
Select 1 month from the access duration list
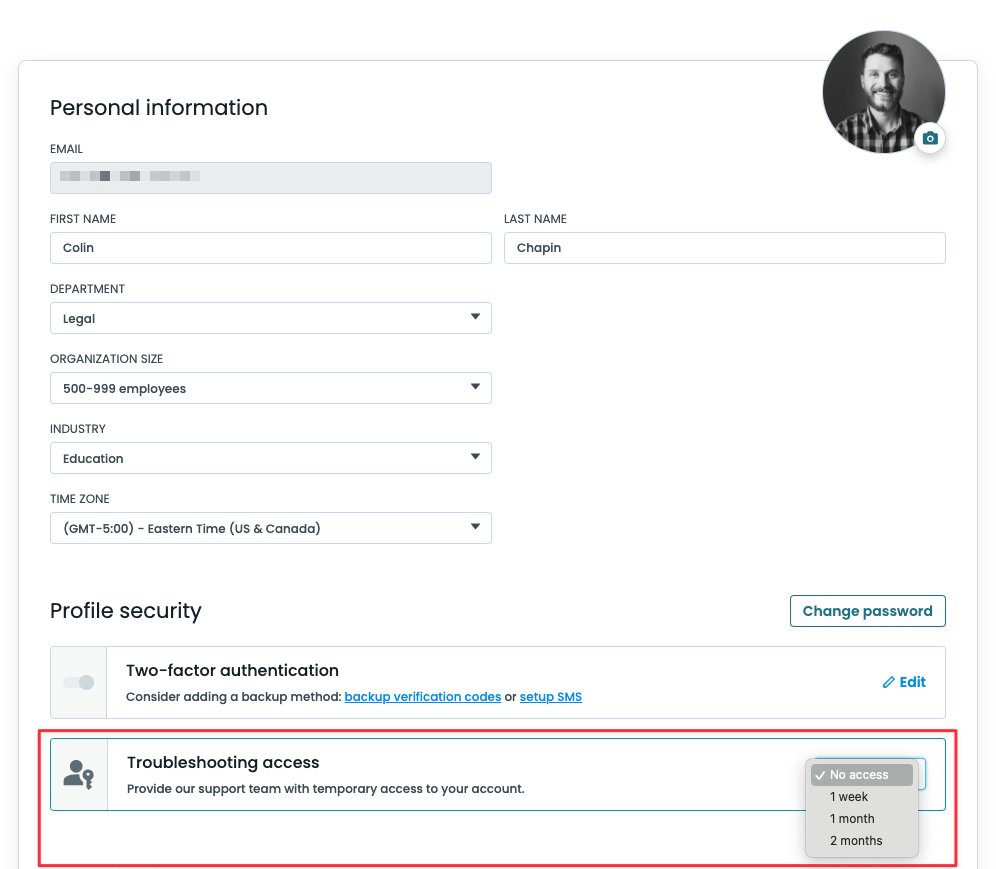[x=851, y=818]
